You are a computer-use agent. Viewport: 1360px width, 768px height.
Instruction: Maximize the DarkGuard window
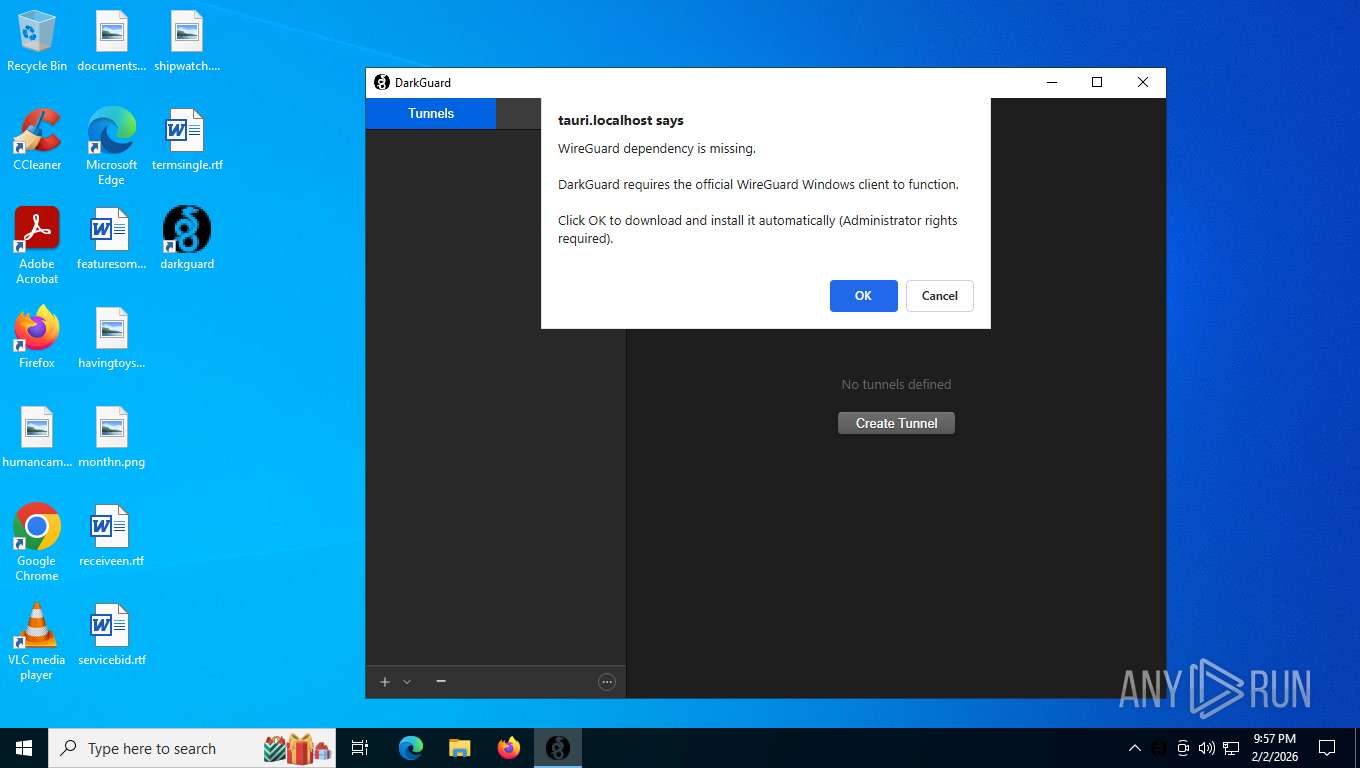(1097, 82)
